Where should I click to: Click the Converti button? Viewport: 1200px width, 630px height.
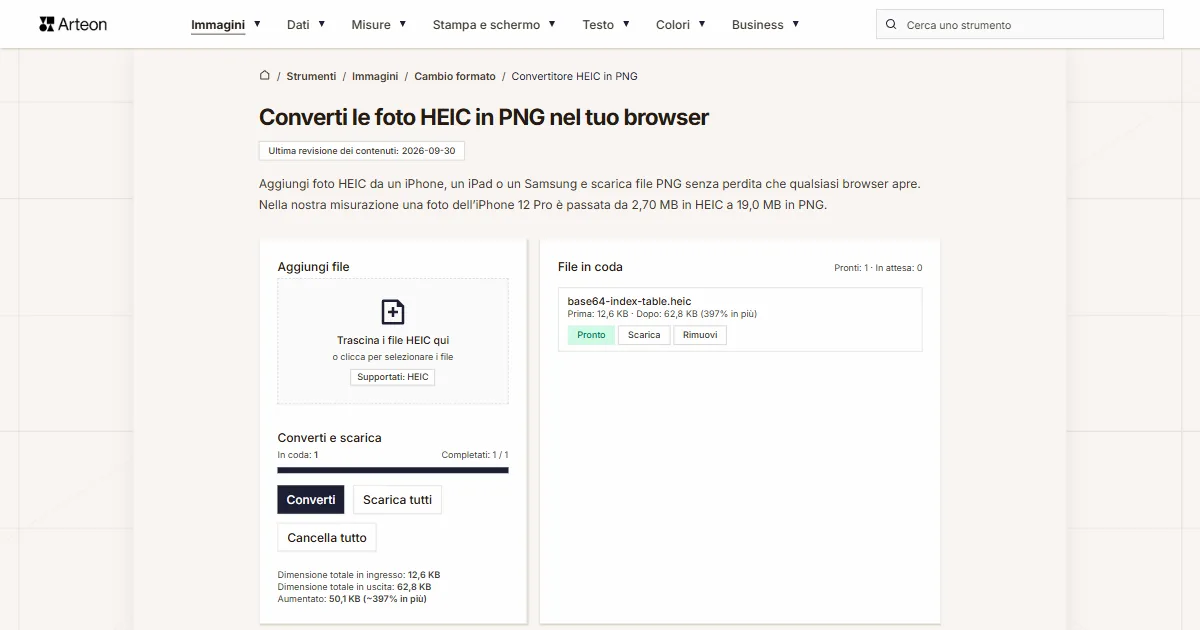pos(311,499)
